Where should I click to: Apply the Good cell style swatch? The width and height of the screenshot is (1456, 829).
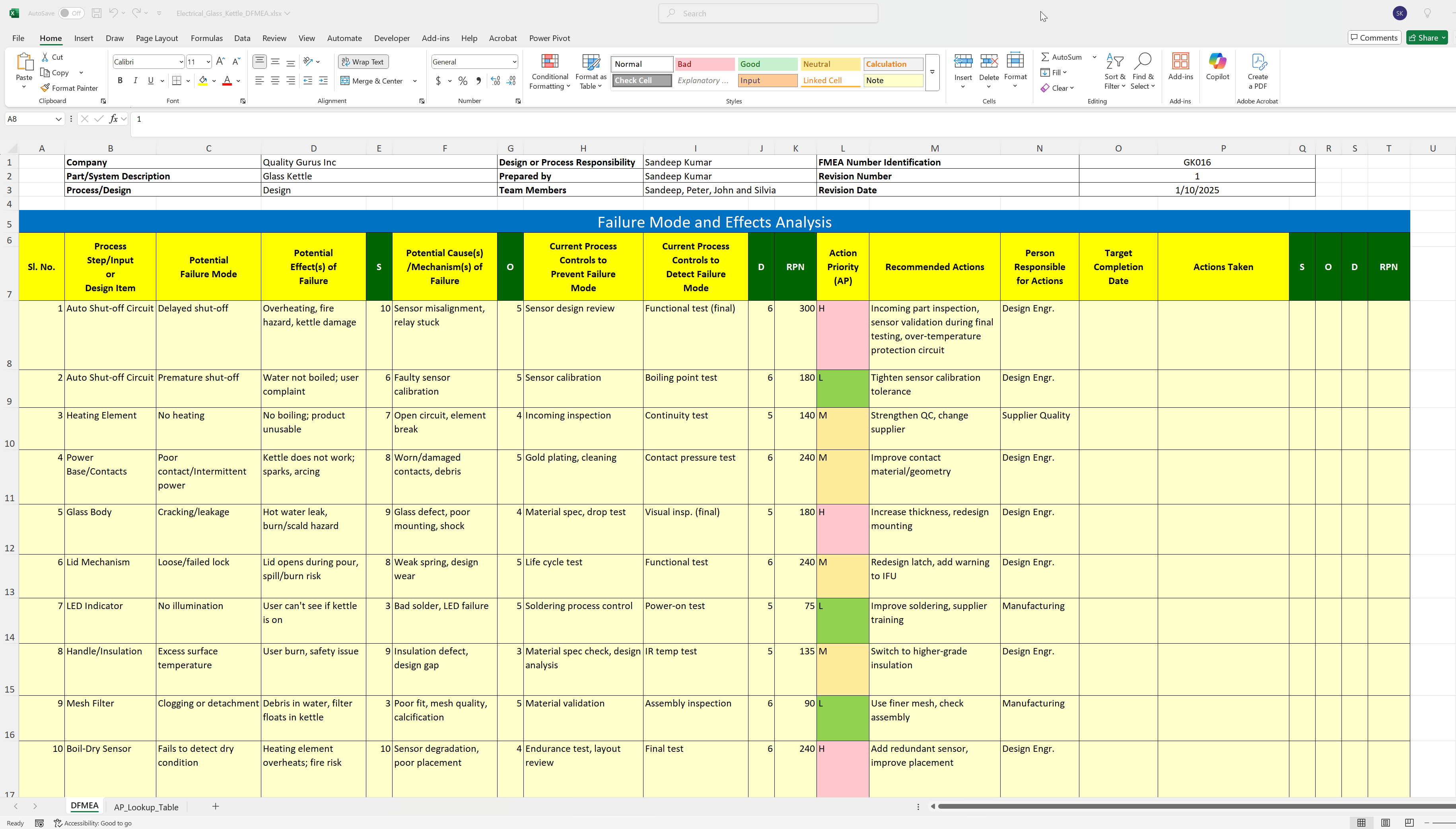pyautogui.click(x=767, y=64)
